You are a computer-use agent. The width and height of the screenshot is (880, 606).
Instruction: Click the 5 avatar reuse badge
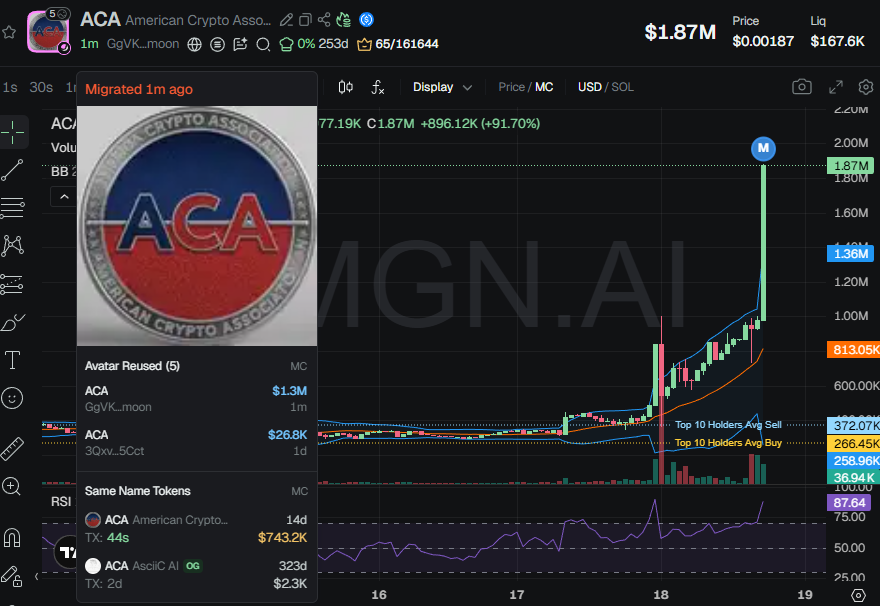coord(58,13)
